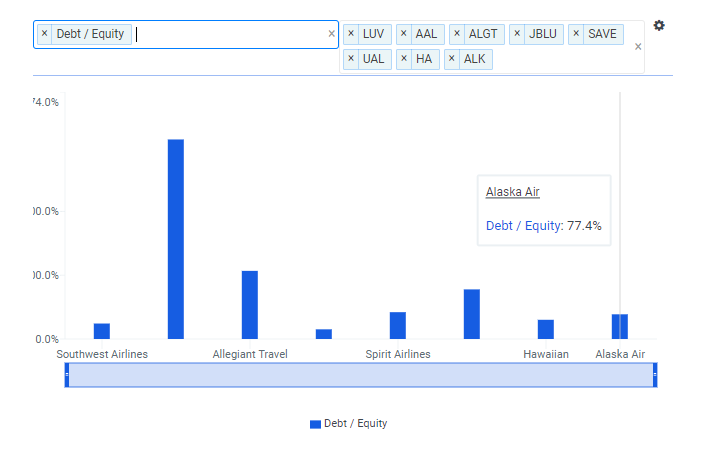Image resolution: width=703 pixels, height=449 pixels.
Task: Click the LUV ticker tag label
Action: coord(373,34)
